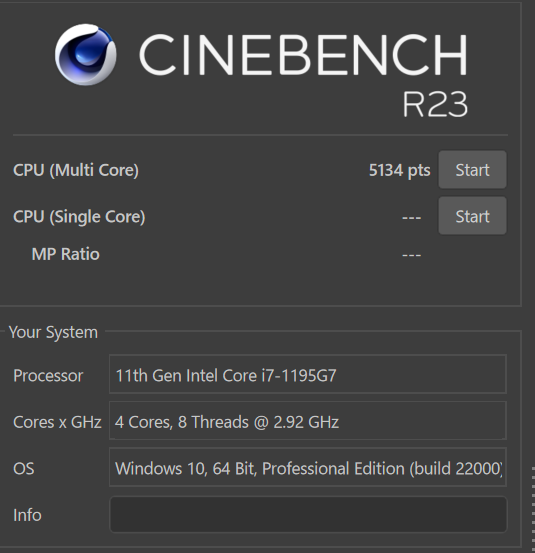Click the Cinebench sphere logo icon

pyautogui.click(x=85, y=55)
